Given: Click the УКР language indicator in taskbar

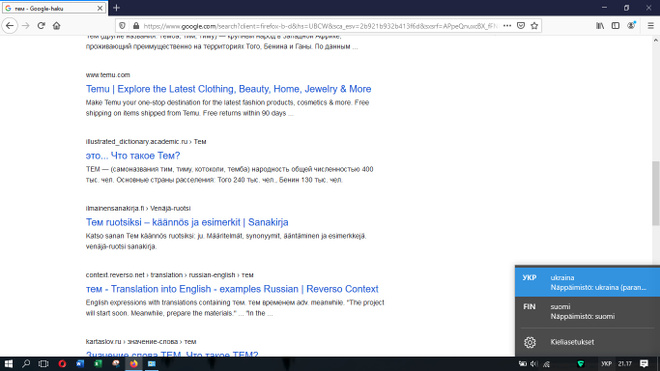Looking at the screenshot, I should [x=606, y=364].
